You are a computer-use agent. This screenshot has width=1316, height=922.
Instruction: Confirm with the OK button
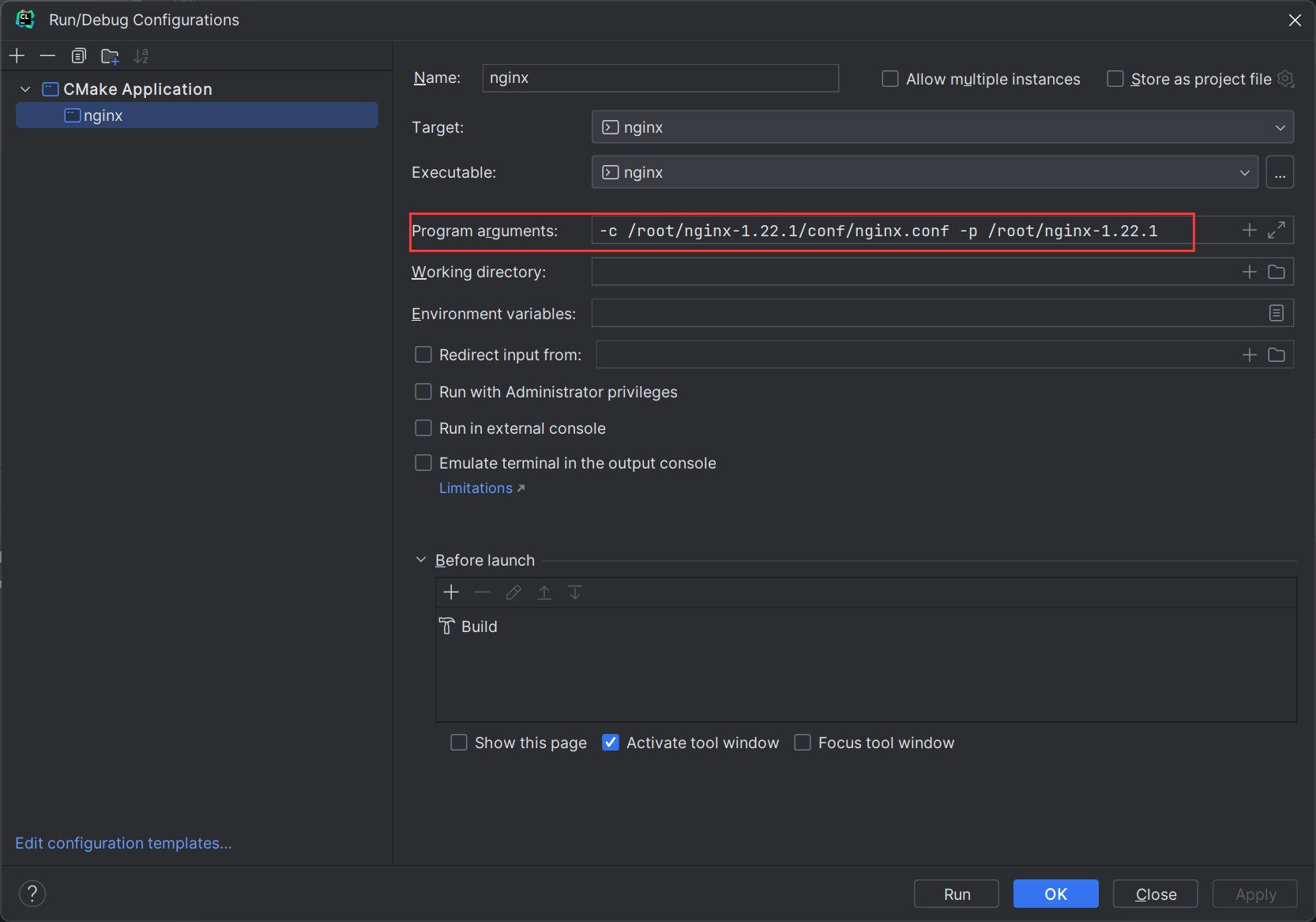[x=1056, y=894]
